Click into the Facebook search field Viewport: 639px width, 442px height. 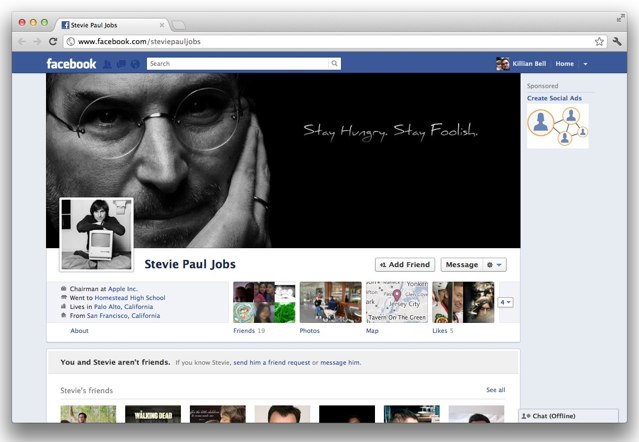pos(238,64)
